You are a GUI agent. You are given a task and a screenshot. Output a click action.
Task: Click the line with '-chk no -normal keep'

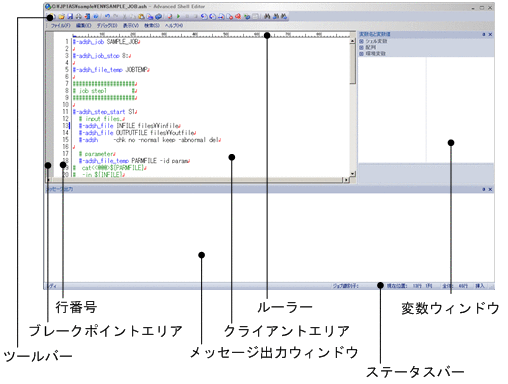point(150,140)
